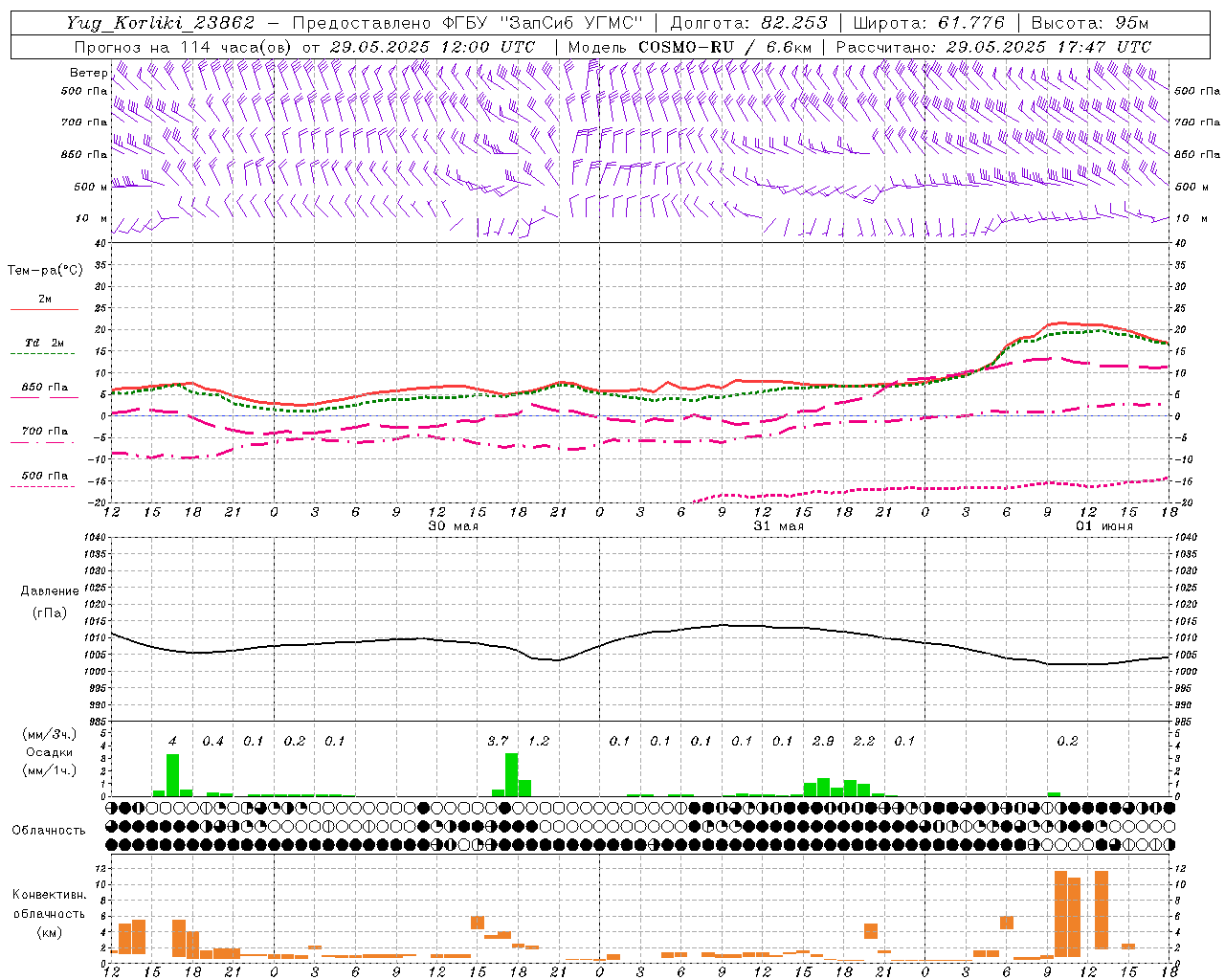1225x980 pixels.
Task: Click the Тем-ра(°C) temperature panel label
Action: [45, 271]
